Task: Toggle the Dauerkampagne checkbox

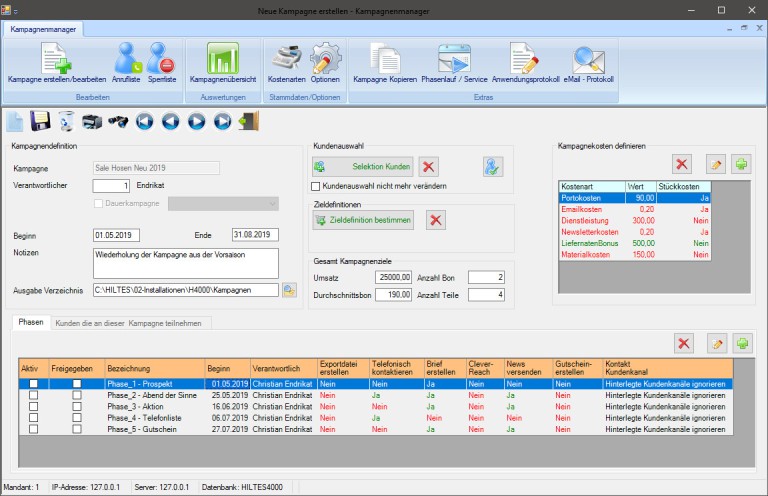Action: [98, 204]
